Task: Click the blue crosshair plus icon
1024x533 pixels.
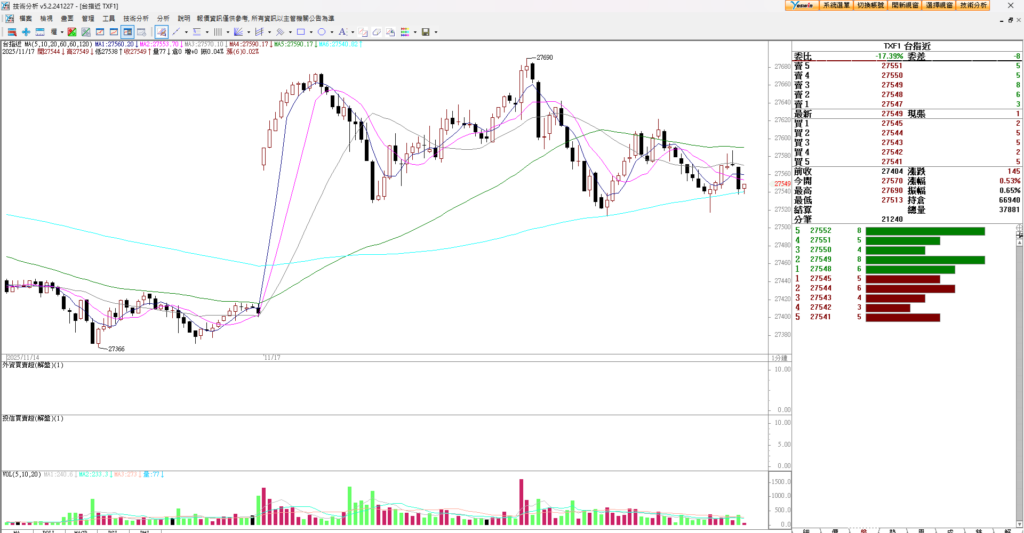Action: pos(26,32)
